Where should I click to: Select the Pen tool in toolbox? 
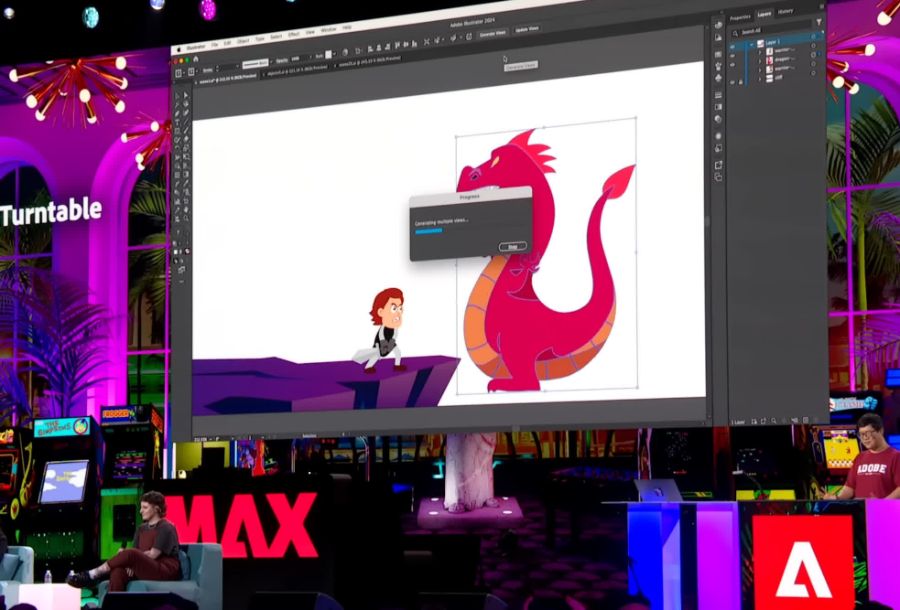pos(177,113)
